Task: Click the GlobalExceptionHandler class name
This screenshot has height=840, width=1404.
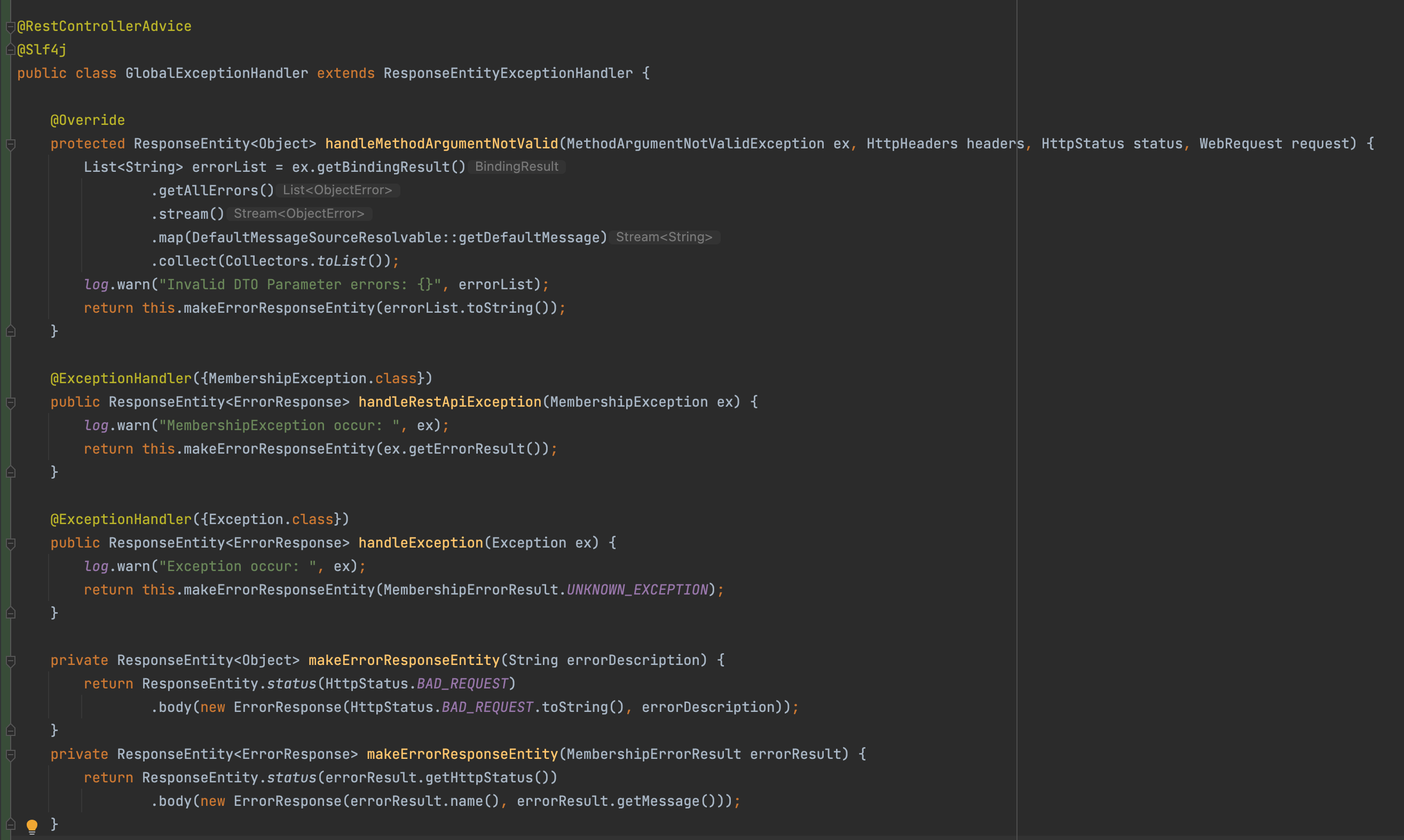Action: (217, 74)
